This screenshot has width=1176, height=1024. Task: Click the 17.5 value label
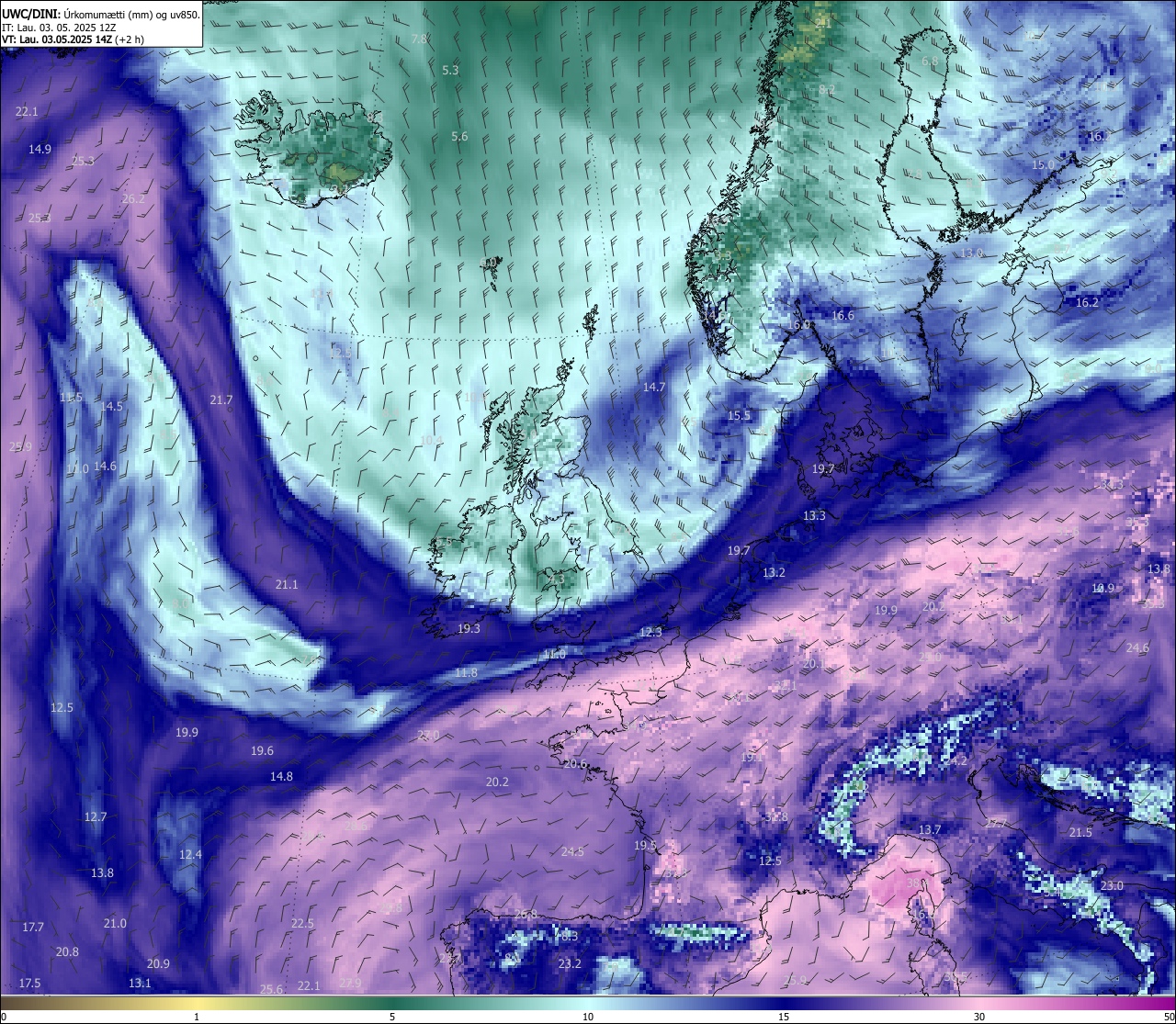(29, 983)
